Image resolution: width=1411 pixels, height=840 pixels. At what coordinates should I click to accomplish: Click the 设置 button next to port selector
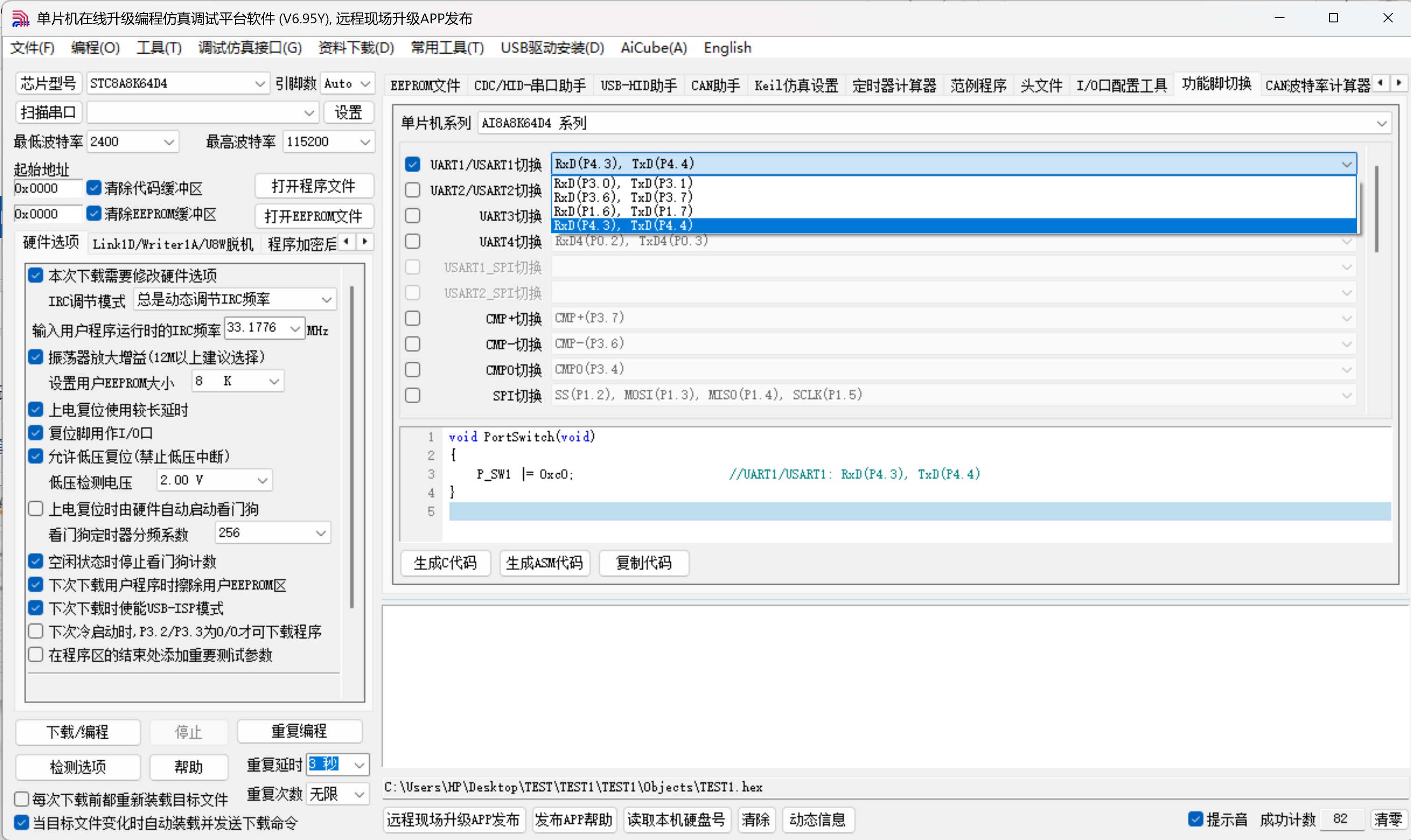click(x=348, y=112)
